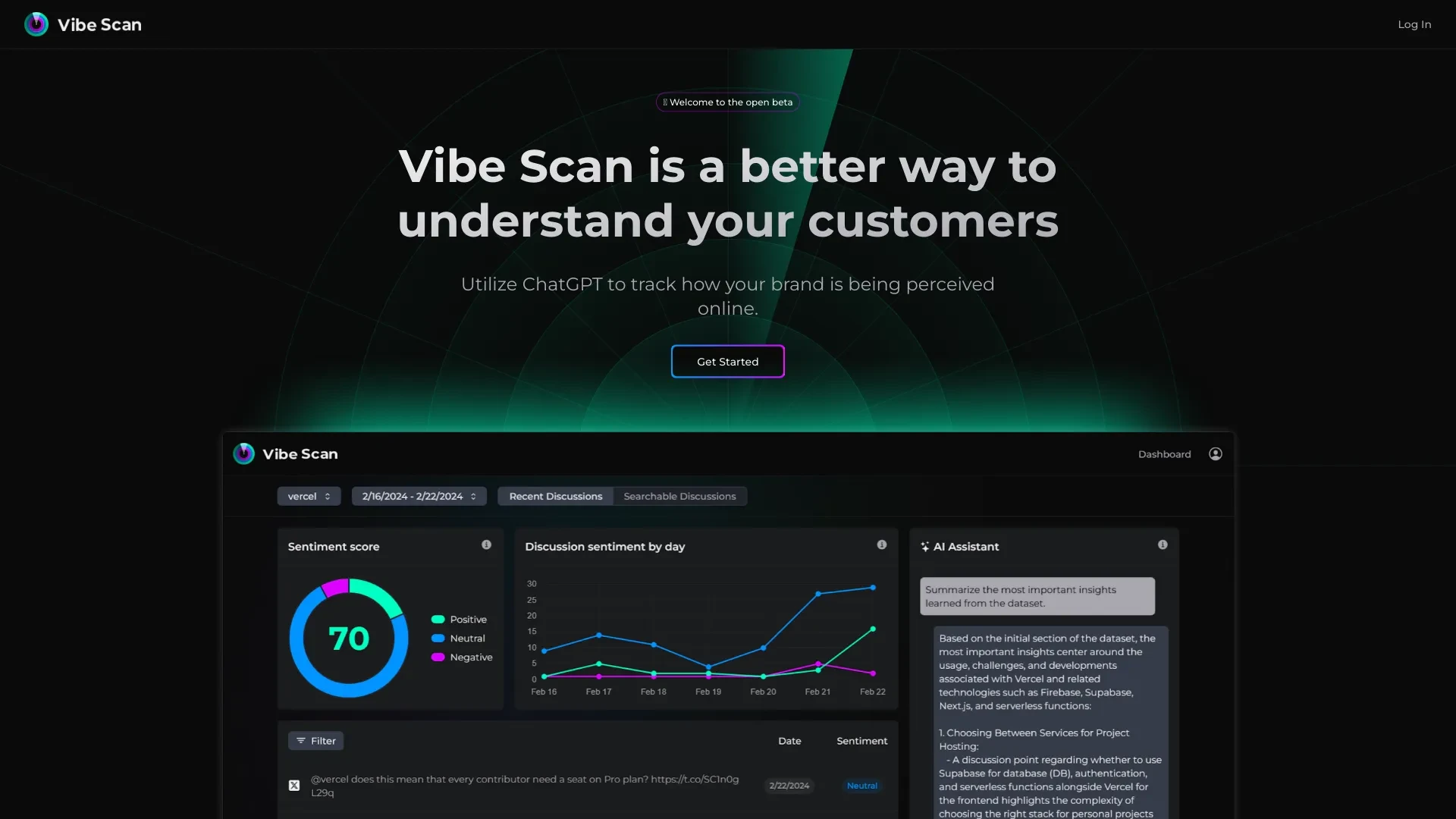
Task: Expand the vercel brand dropdown
Action: point(308,496)
